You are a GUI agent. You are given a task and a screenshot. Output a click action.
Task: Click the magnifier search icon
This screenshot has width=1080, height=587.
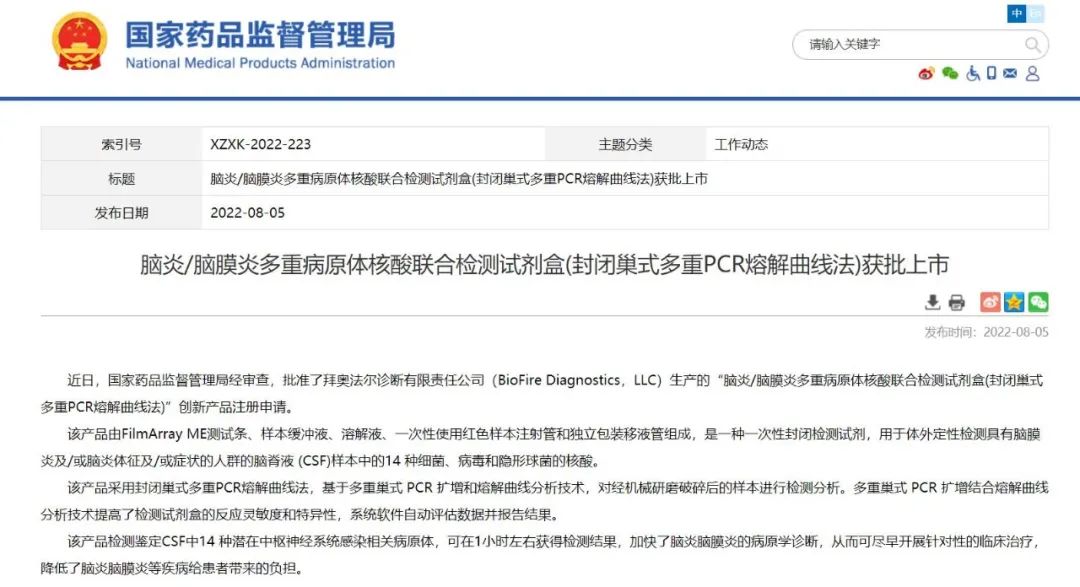[x=1033, y=45]
